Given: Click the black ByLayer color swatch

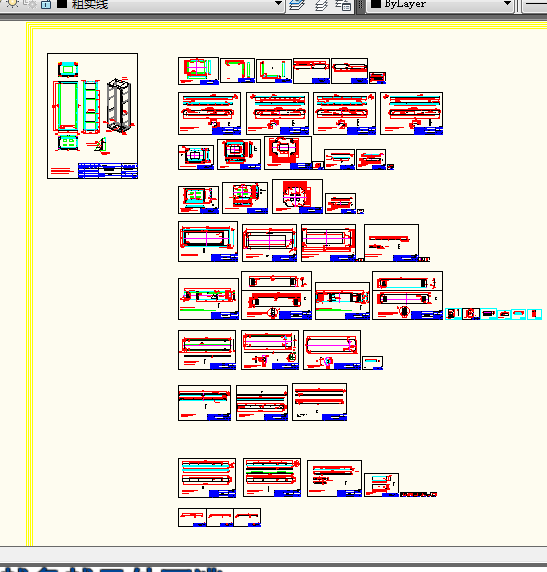Looking at the screenshot, I should point(376,4).
